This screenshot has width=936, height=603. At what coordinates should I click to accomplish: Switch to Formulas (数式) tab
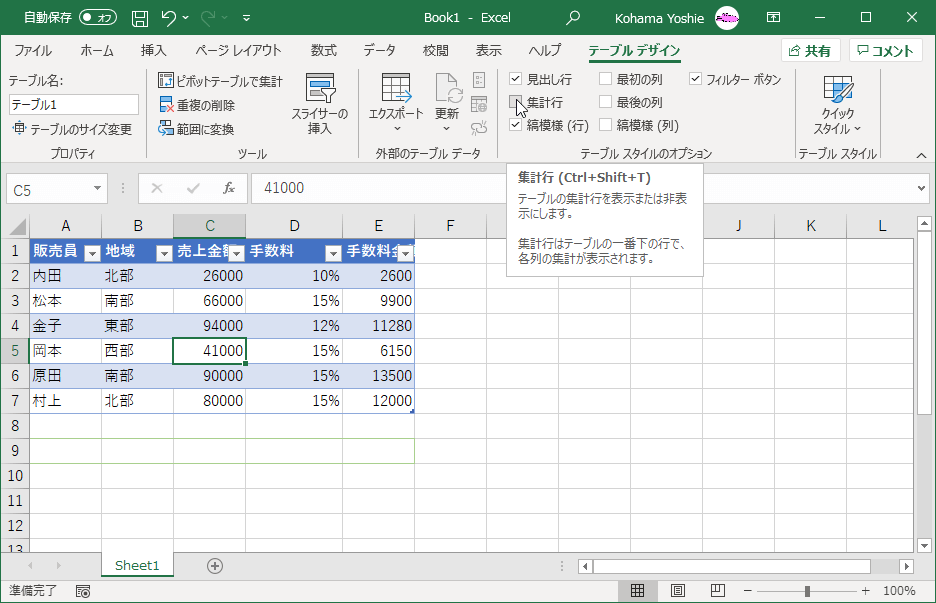(x=324, y=51)
